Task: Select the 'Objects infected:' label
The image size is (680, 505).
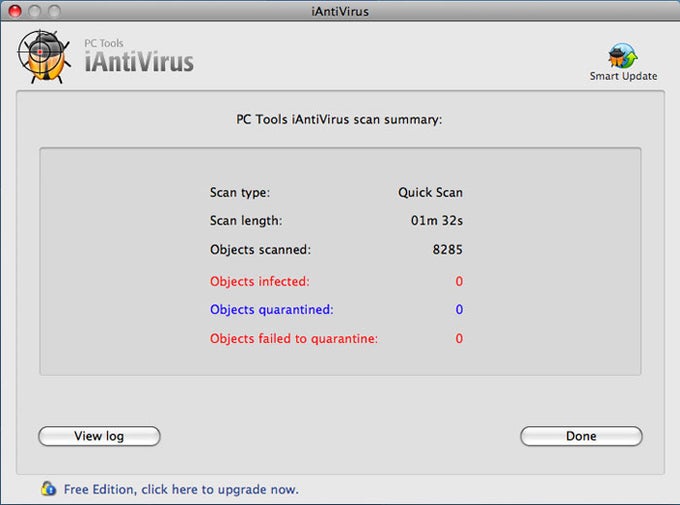Action: coord(260,282)
